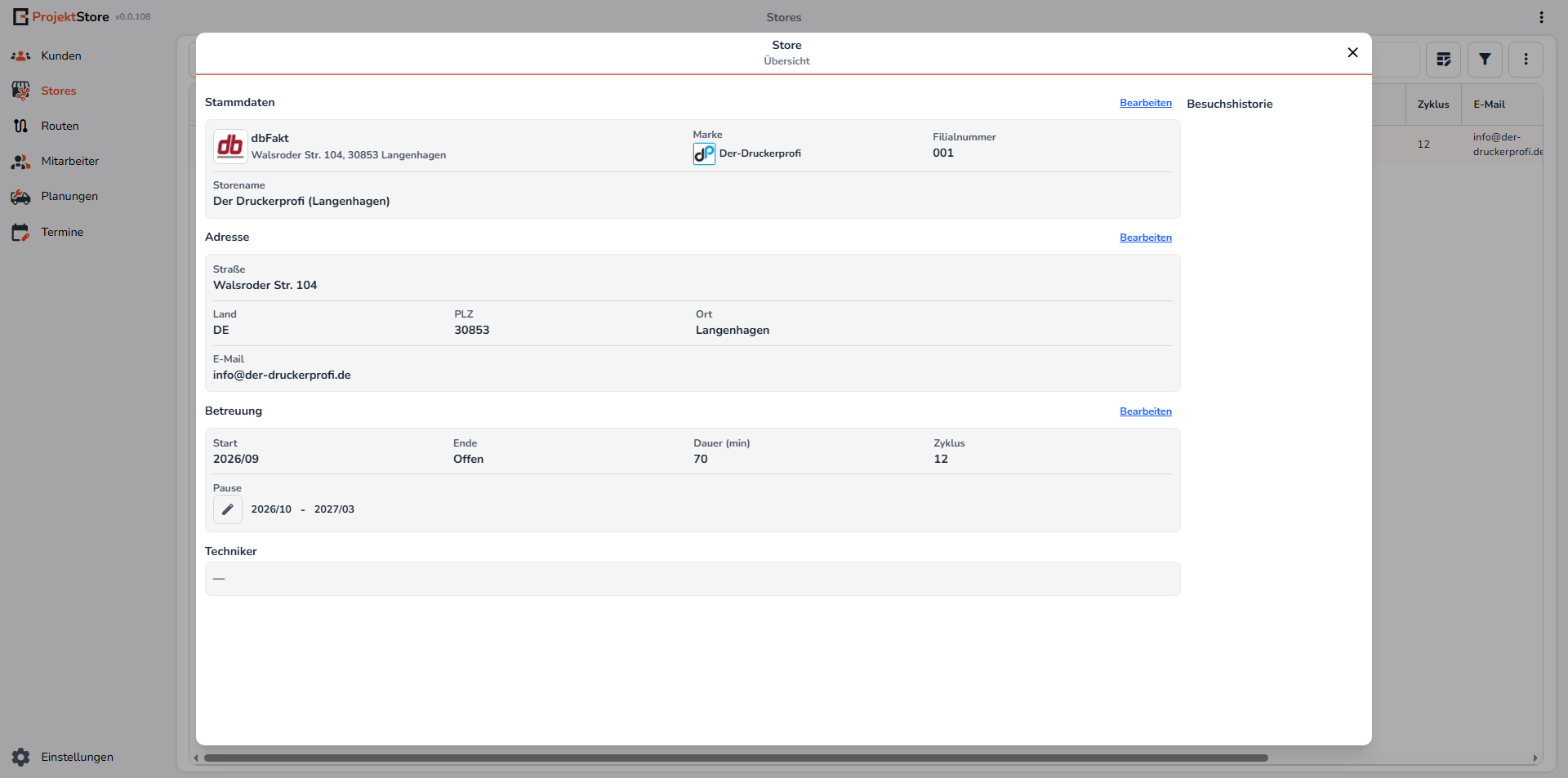Screen dimensions: 1568x778
Task: Navigate to Mitarbeiter in sidebar
Action: 70,161
